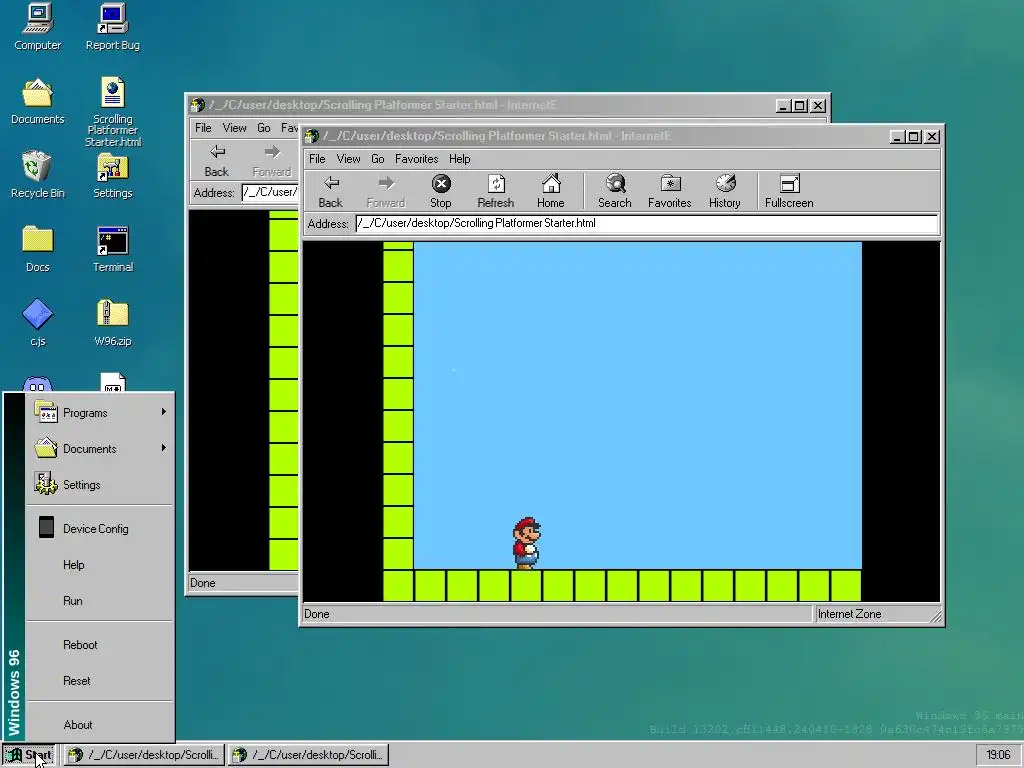Open Go menu in background browser window
This screenshot has height=768, width=1024.
tap(263, 127)
